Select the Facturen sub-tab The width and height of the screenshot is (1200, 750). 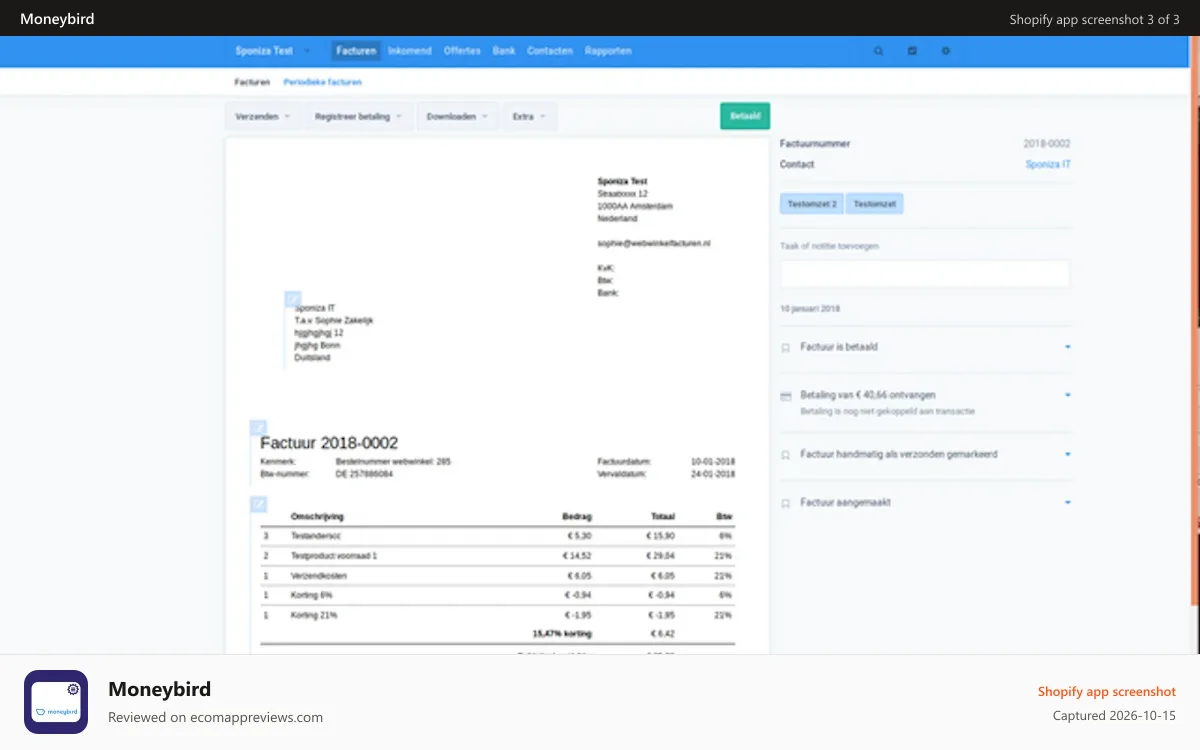pos(252,82)
